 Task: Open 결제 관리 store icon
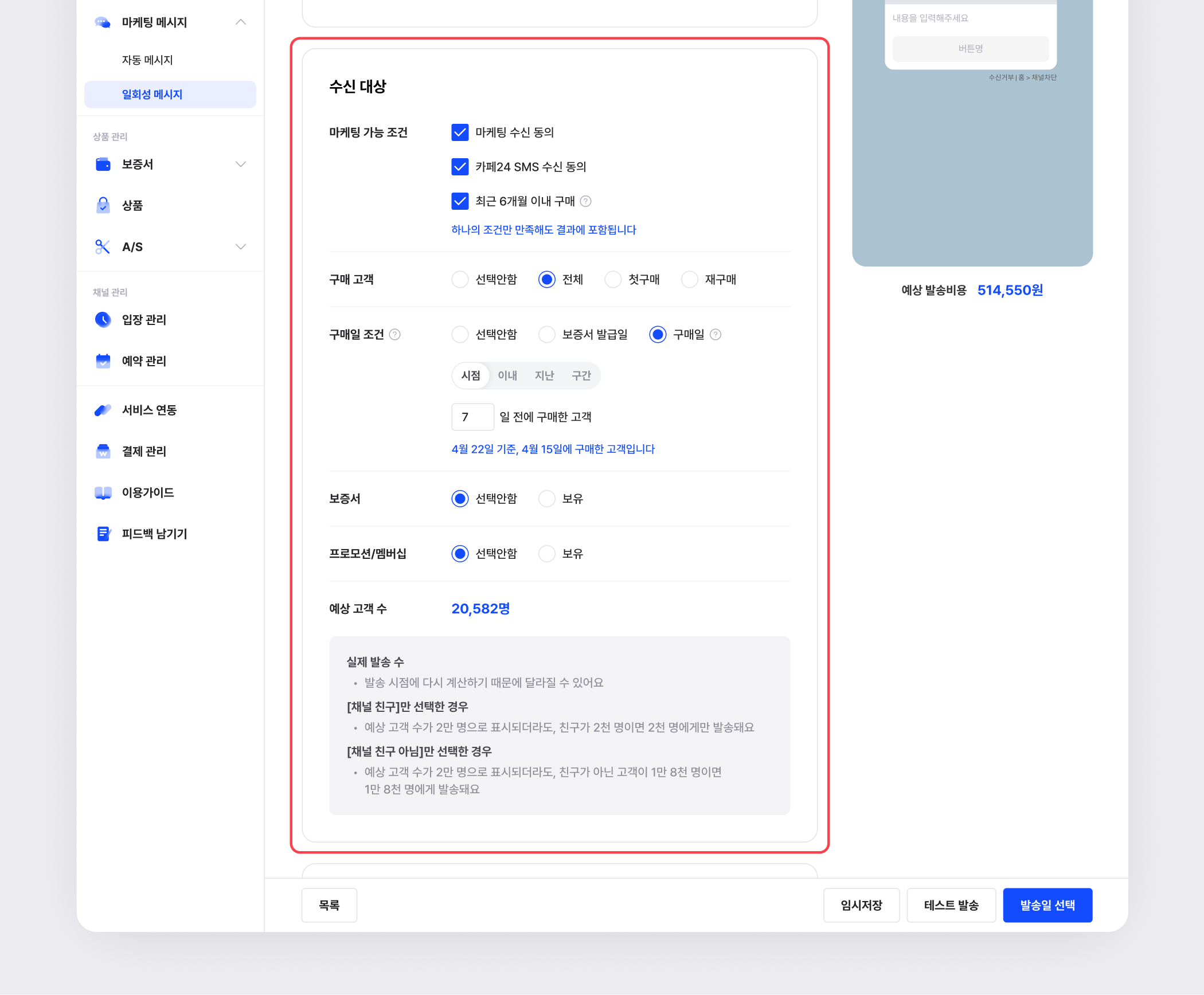tap(103, 451)
